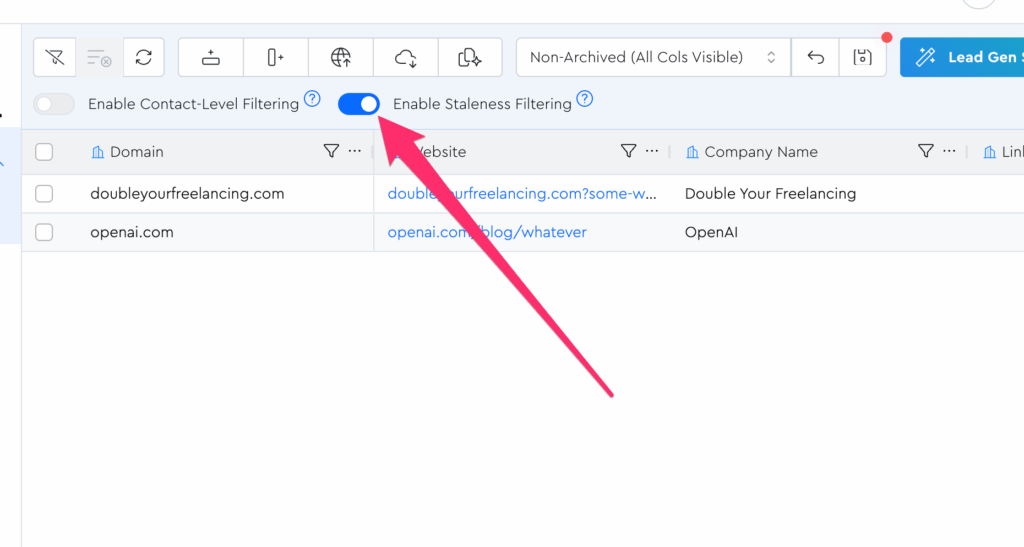Open the Non-Archived view dropdown
1024x547 pixels.
pyautogui.click(x=653, y=57)
